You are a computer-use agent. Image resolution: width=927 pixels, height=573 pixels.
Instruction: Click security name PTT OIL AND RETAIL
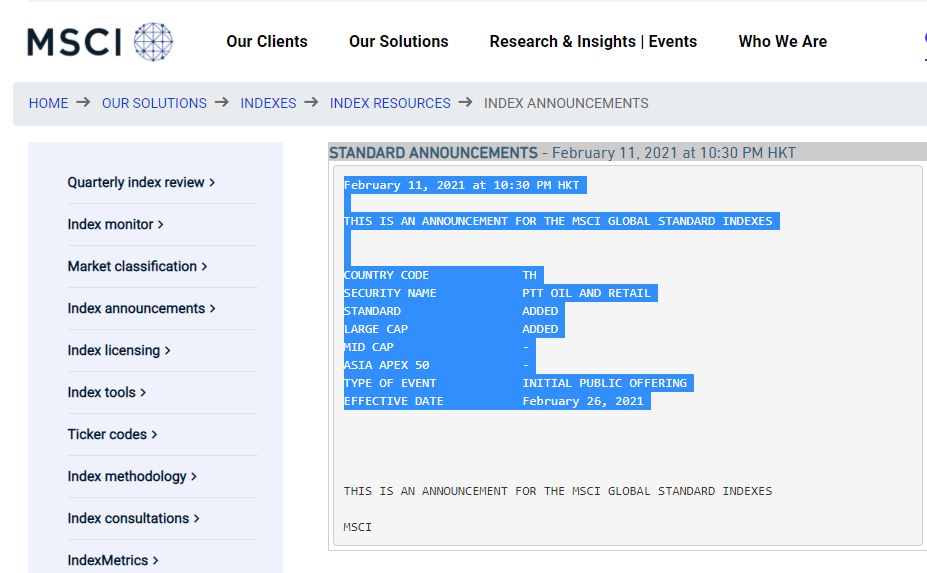[x=586, y=293]
